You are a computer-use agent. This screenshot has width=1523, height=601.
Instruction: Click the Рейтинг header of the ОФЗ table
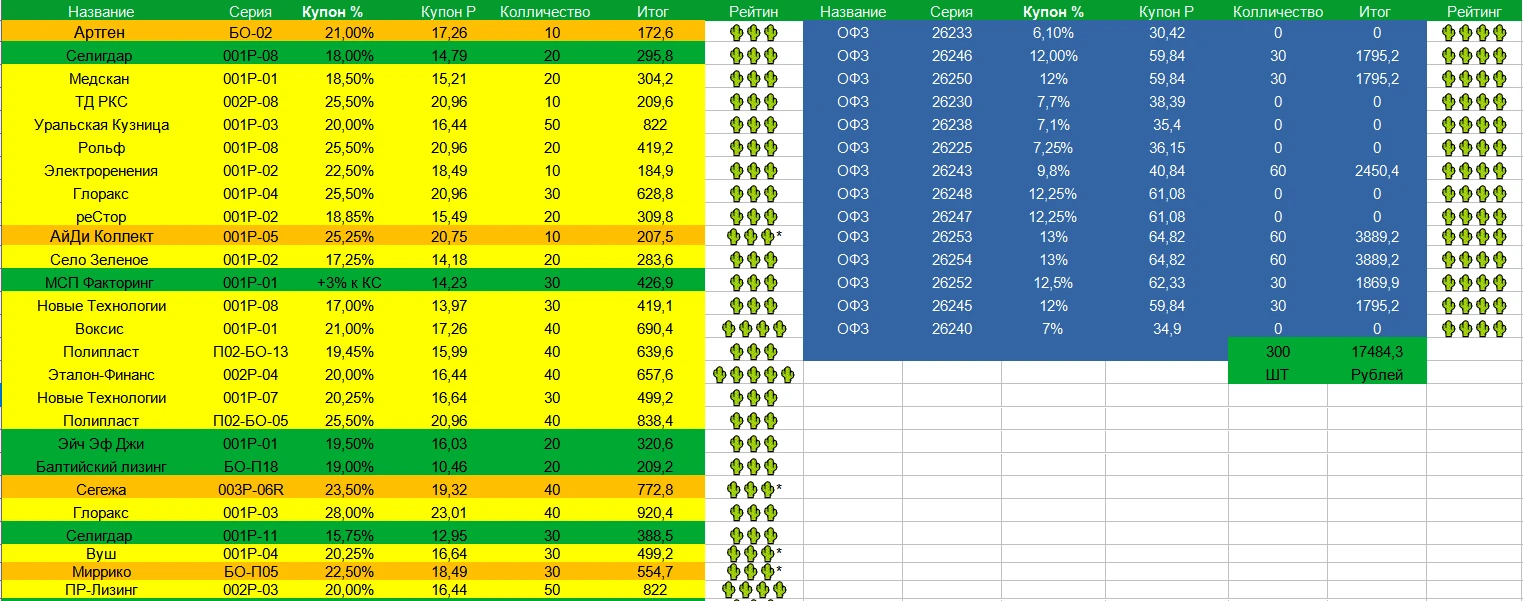[1474, 12]
